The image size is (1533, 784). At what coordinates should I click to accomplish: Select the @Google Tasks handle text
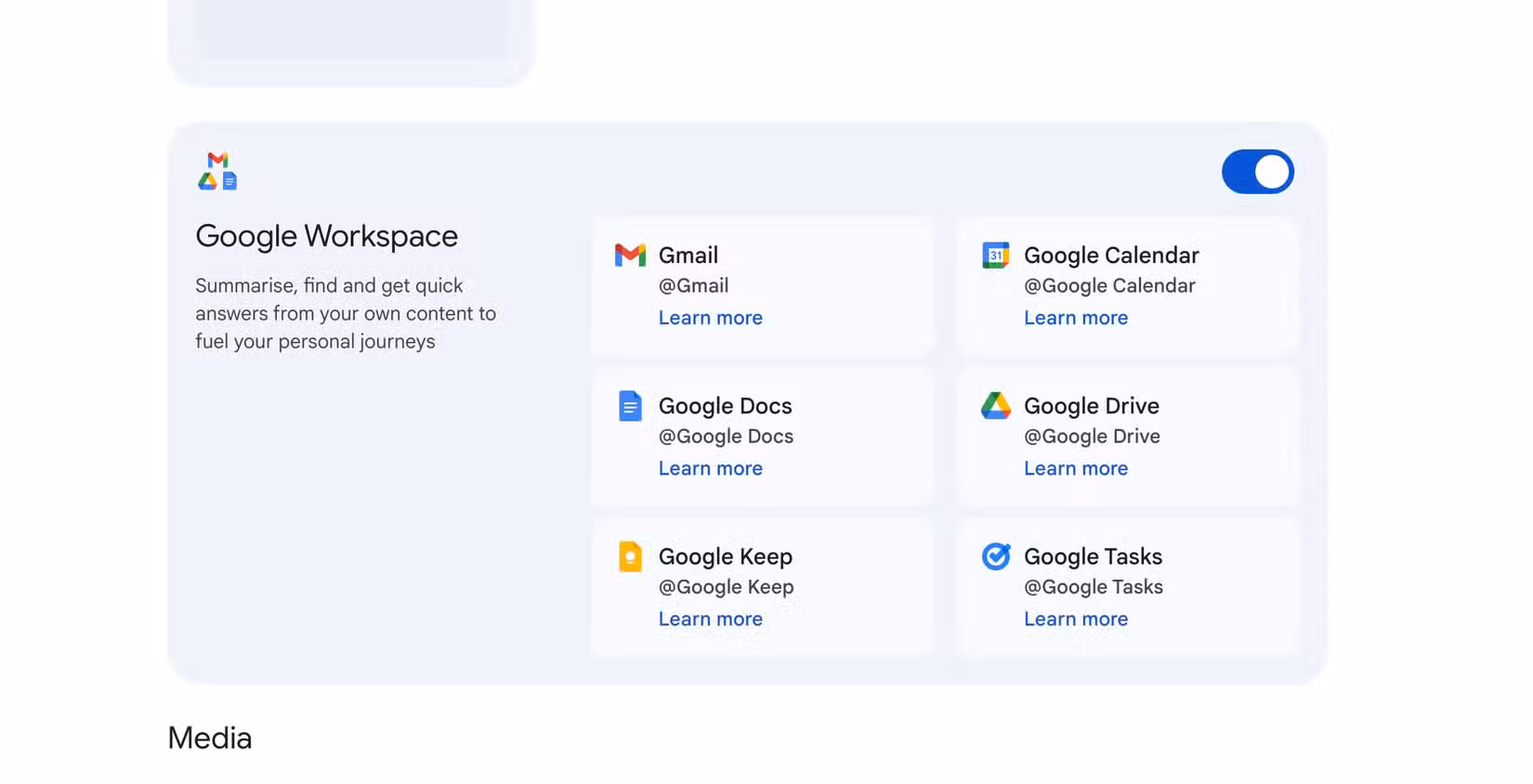[x=1093, y=587]
